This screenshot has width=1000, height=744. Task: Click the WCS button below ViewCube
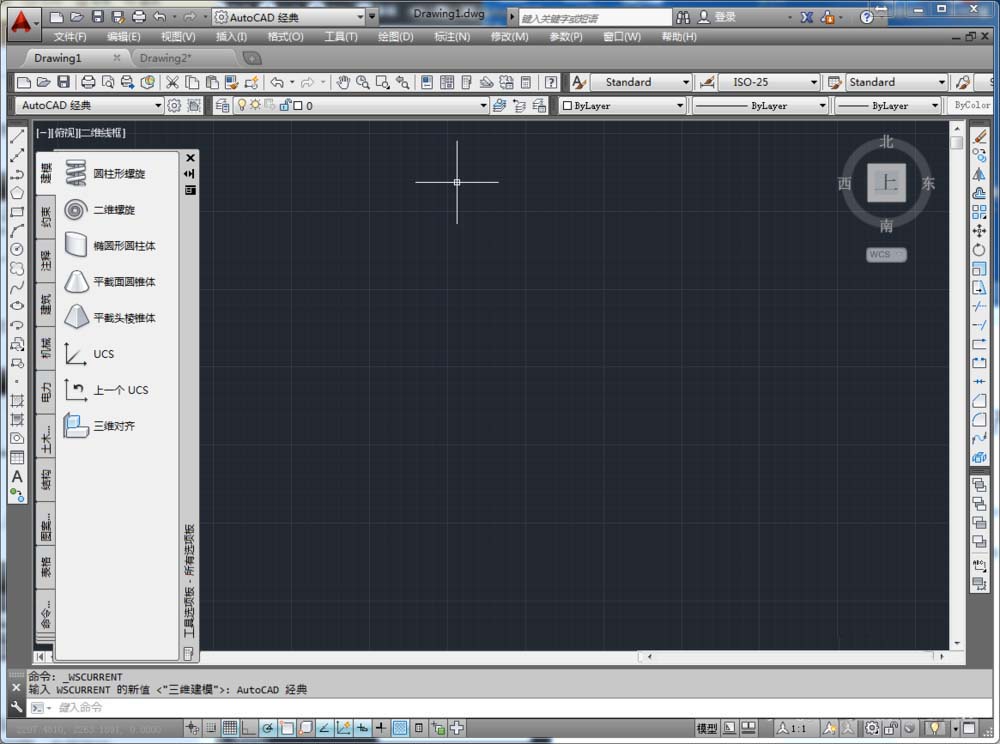pos(885,255)
